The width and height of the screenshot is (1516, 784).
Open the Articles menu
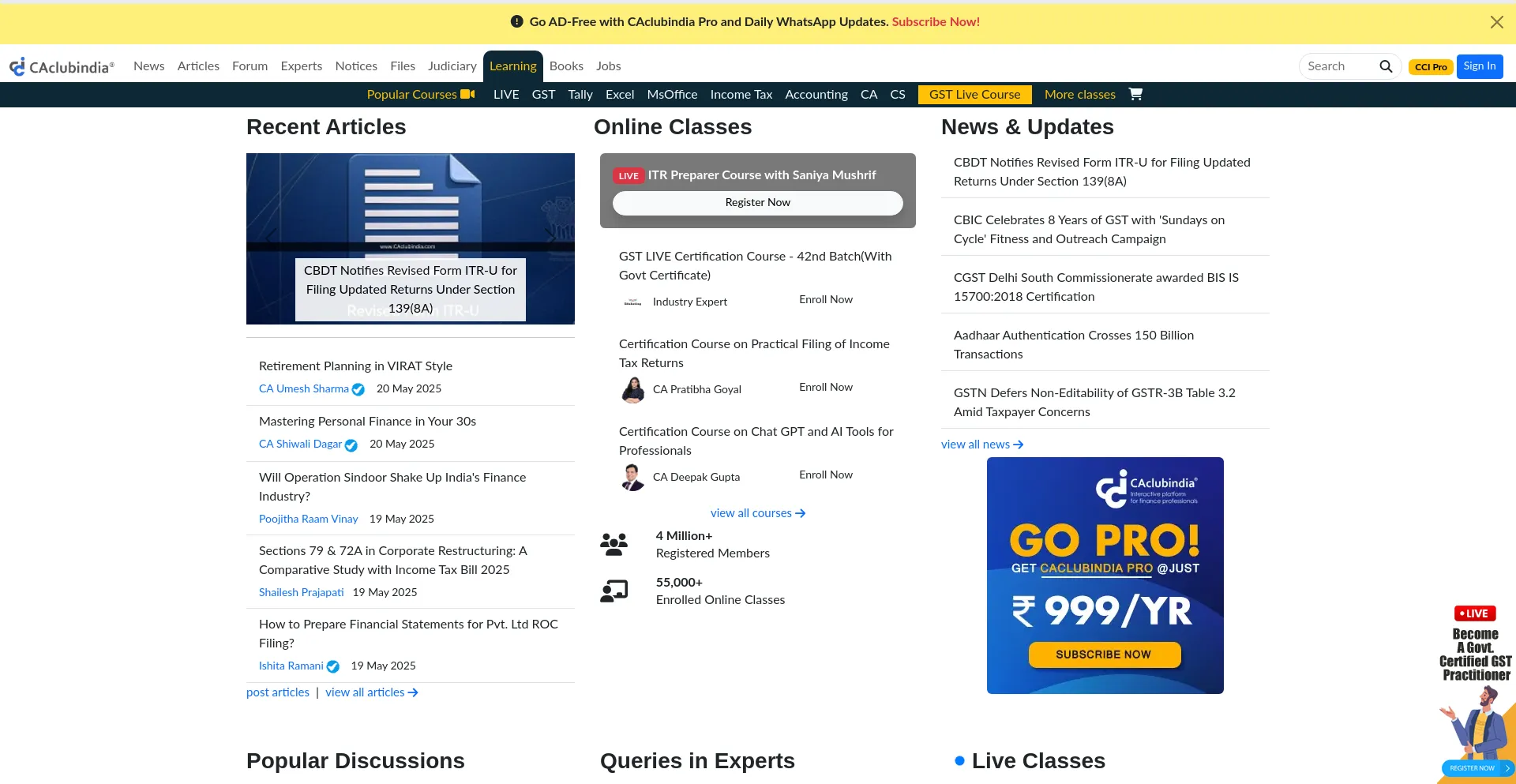198,66
